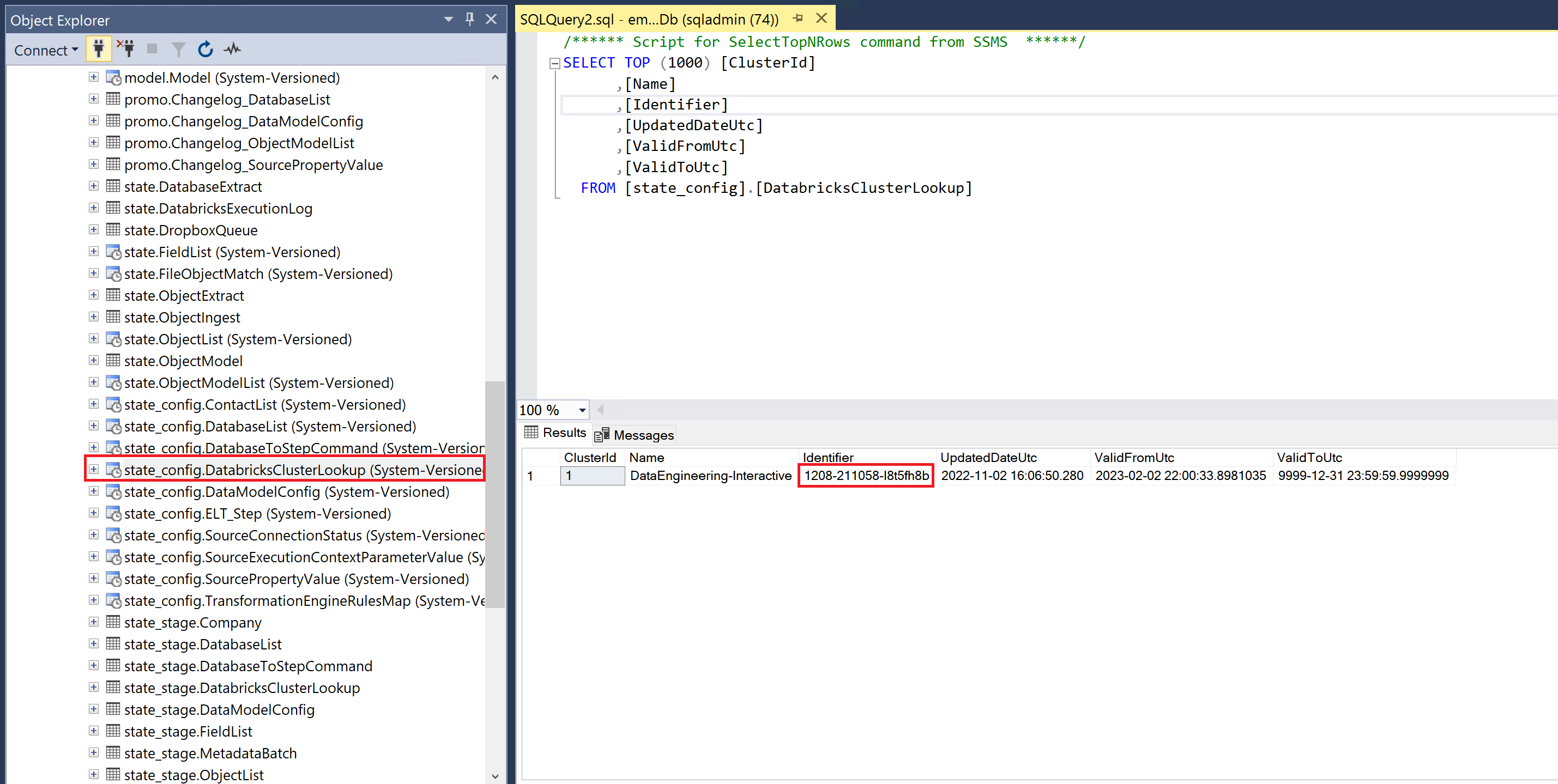Select the Results tab
1558x784 pixels.
[555, 433]
